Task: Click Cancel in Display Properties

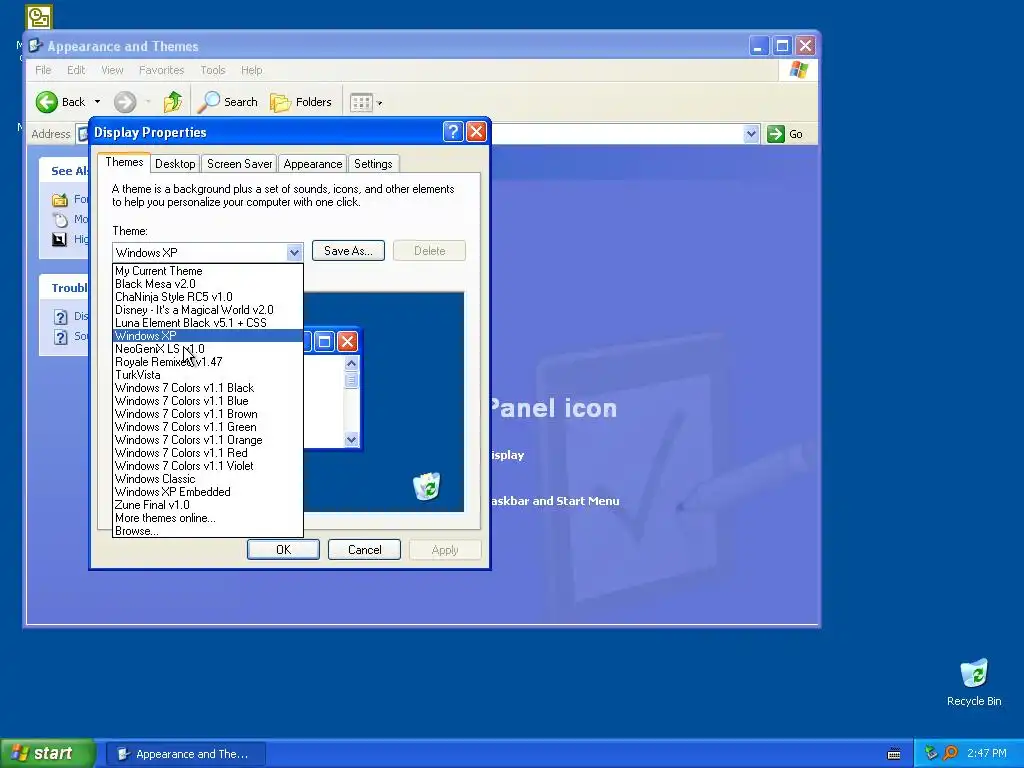Action: point(364,550)
